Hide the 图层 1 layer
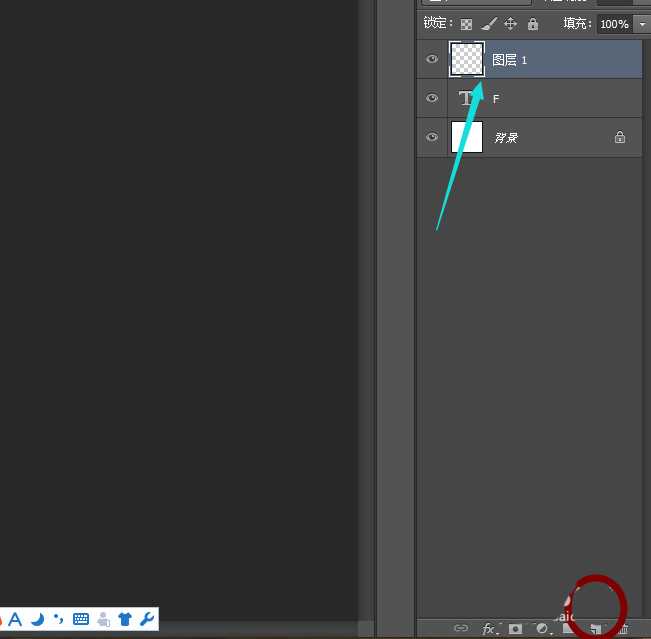Screen dimensions: 651x639 point(432,60)
